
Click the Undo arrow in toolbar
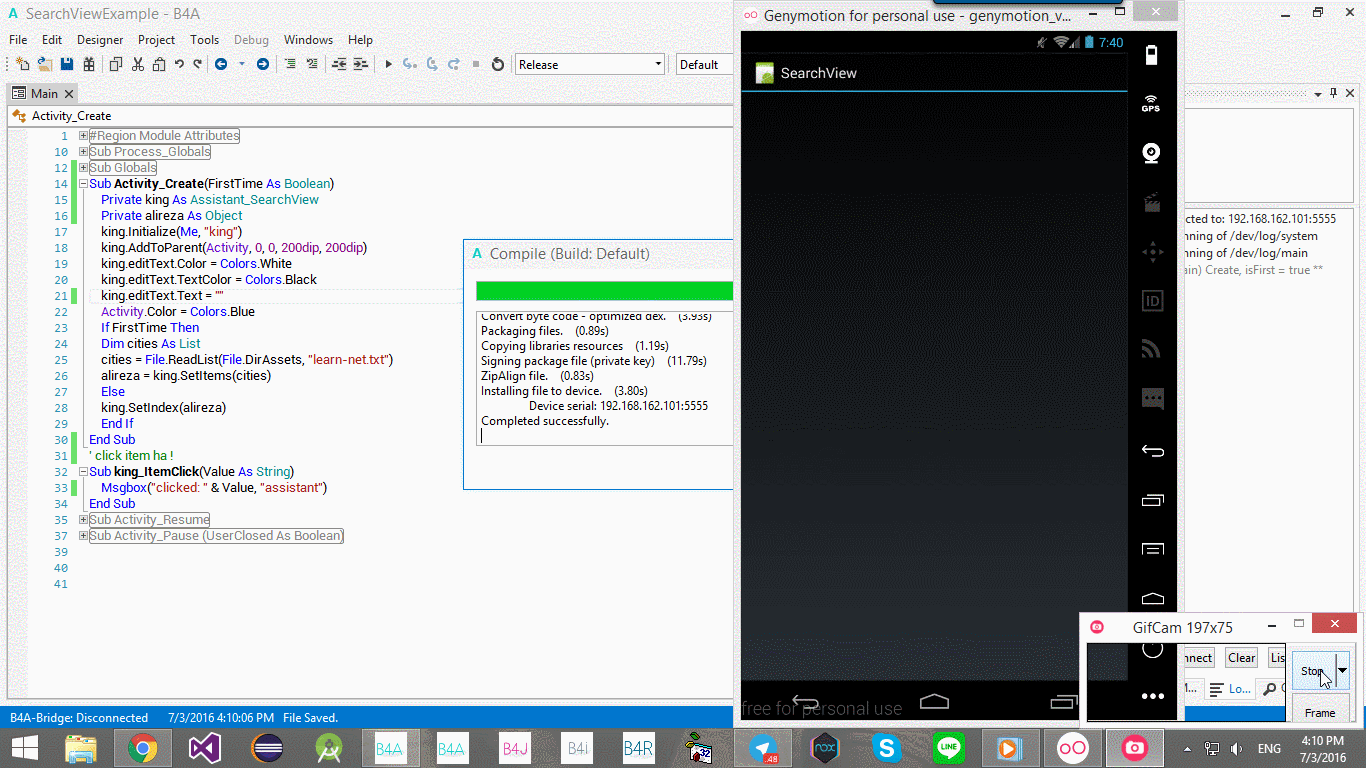click(x=179, y=64)
